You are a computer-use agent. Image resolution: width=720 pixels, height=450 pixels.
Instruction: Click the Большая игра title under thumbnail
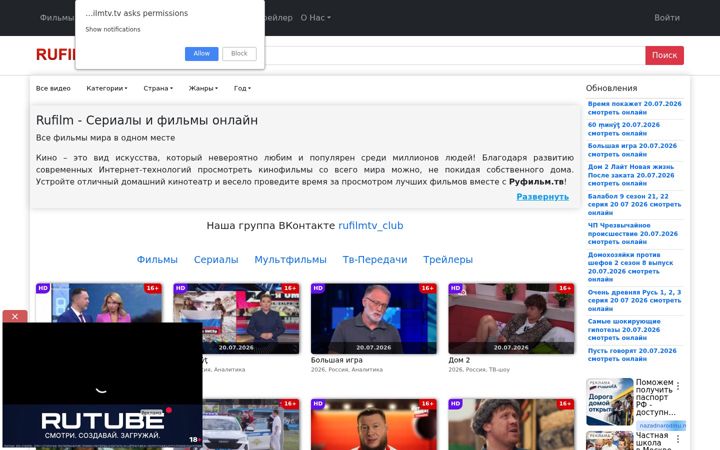coord(337,360)
